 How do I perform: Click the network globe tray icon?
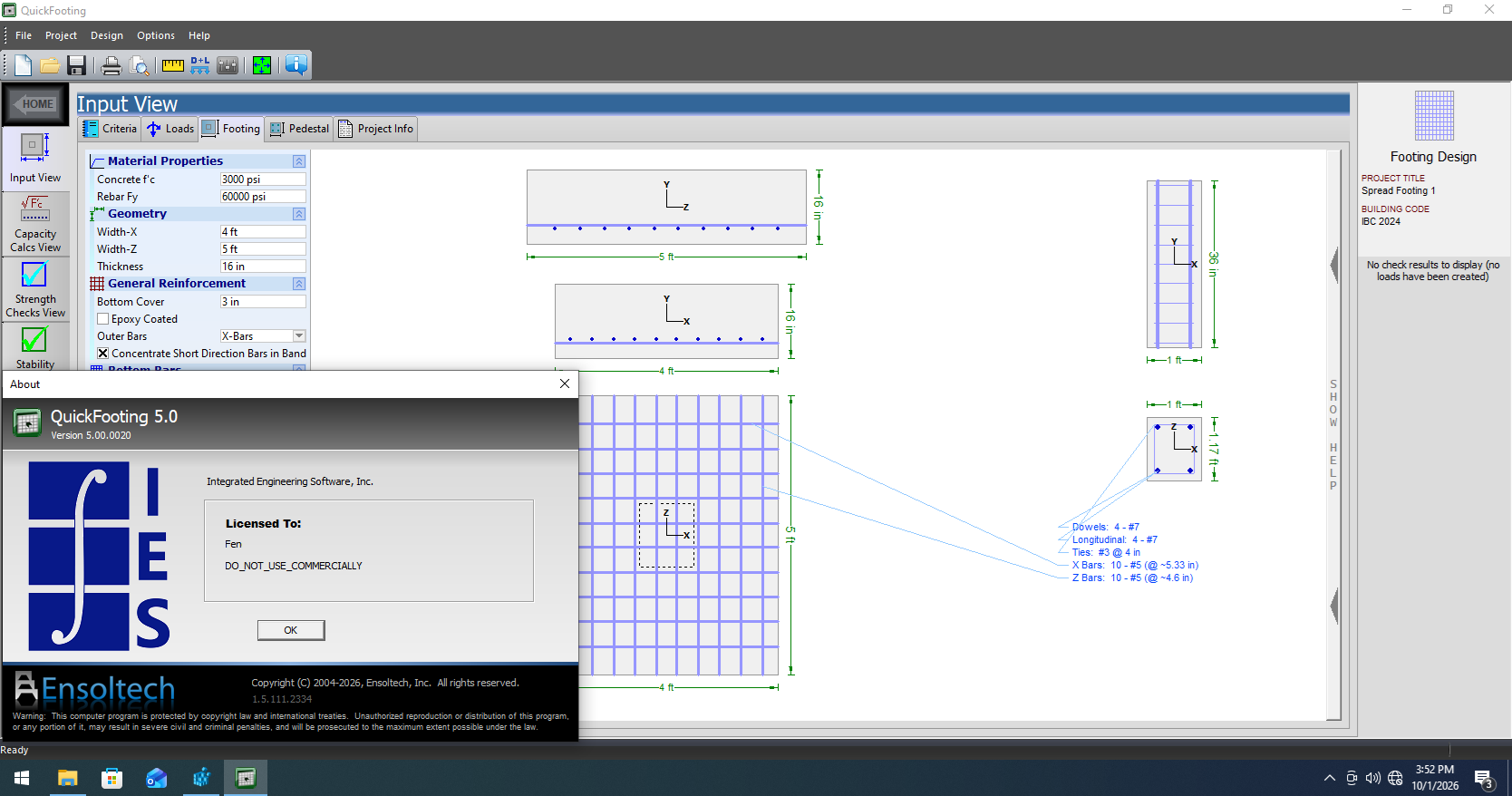click(1395, 778)
